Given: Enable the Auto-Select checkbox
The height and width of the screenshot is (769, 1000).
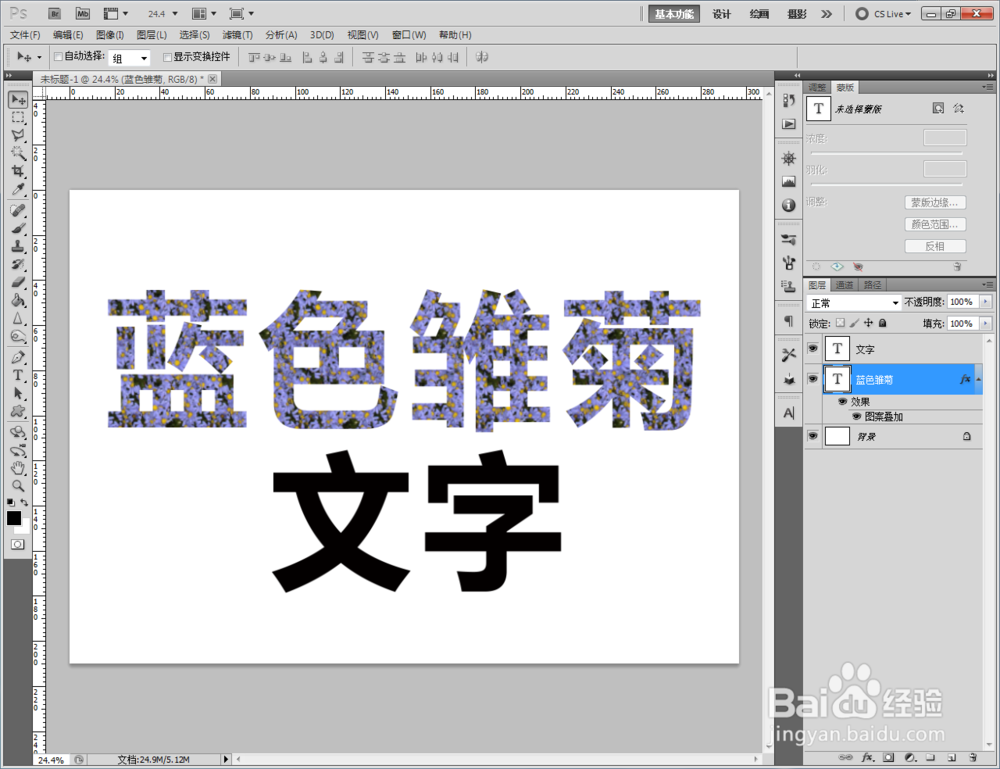Looking at the screenshot, I should pyautogui.click(x=58, y=57).
